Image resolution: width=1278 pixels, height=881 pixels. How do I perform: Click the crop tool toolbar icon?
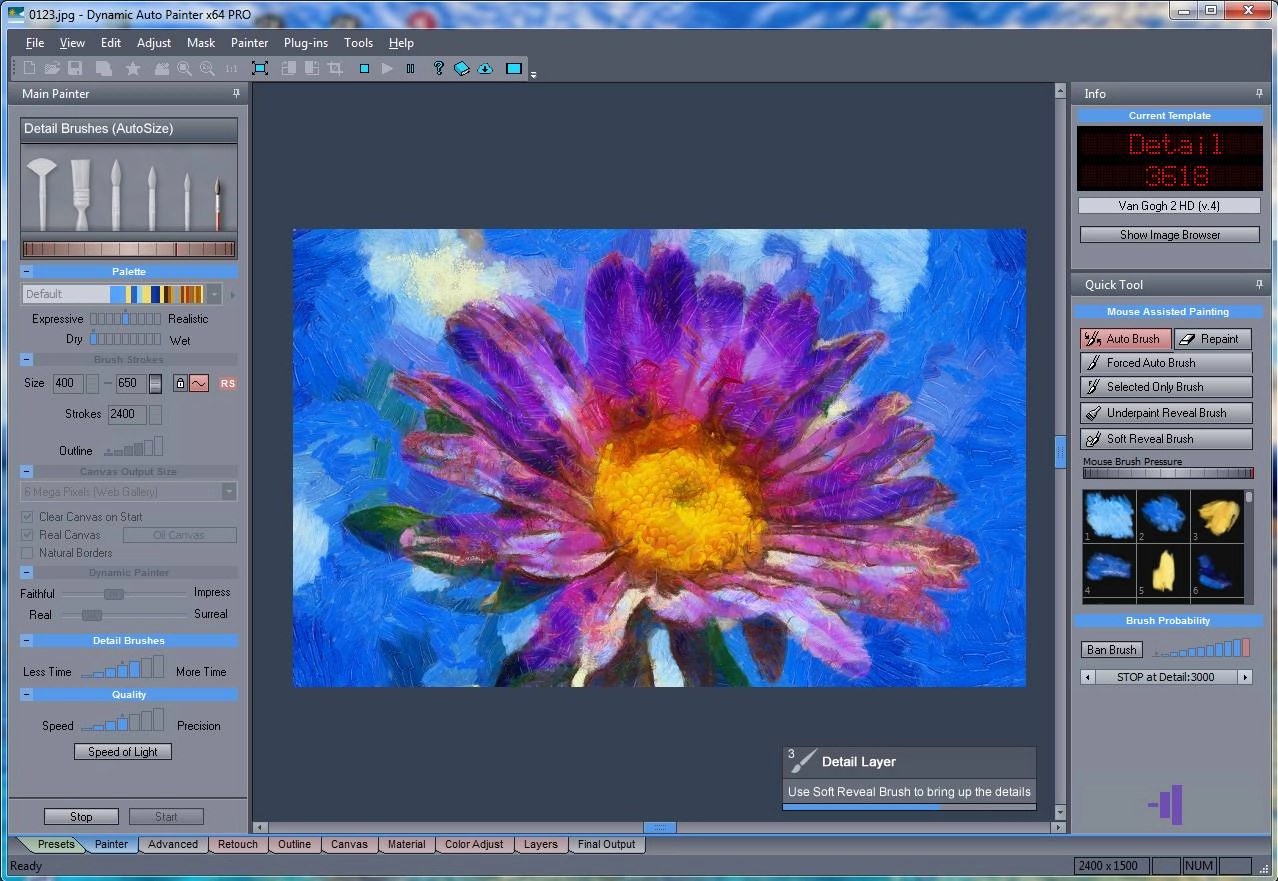point(335,68)
